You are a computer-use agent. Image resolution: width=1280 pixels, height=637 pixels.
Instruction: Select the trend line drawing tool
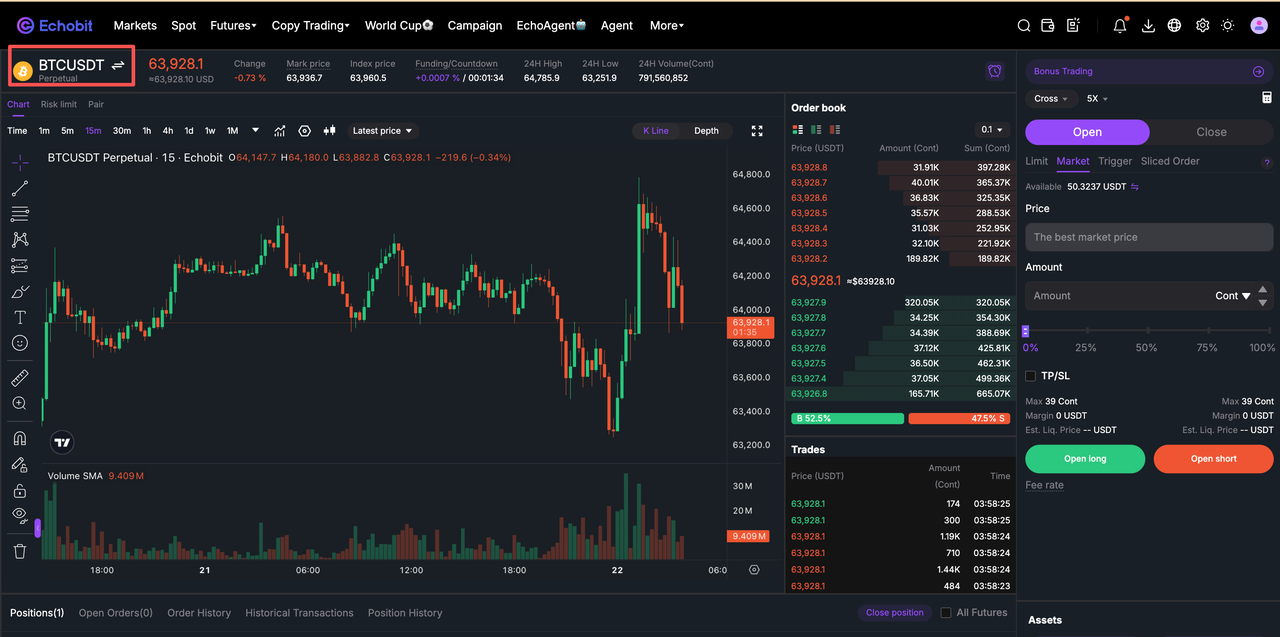tap(20, 188)
